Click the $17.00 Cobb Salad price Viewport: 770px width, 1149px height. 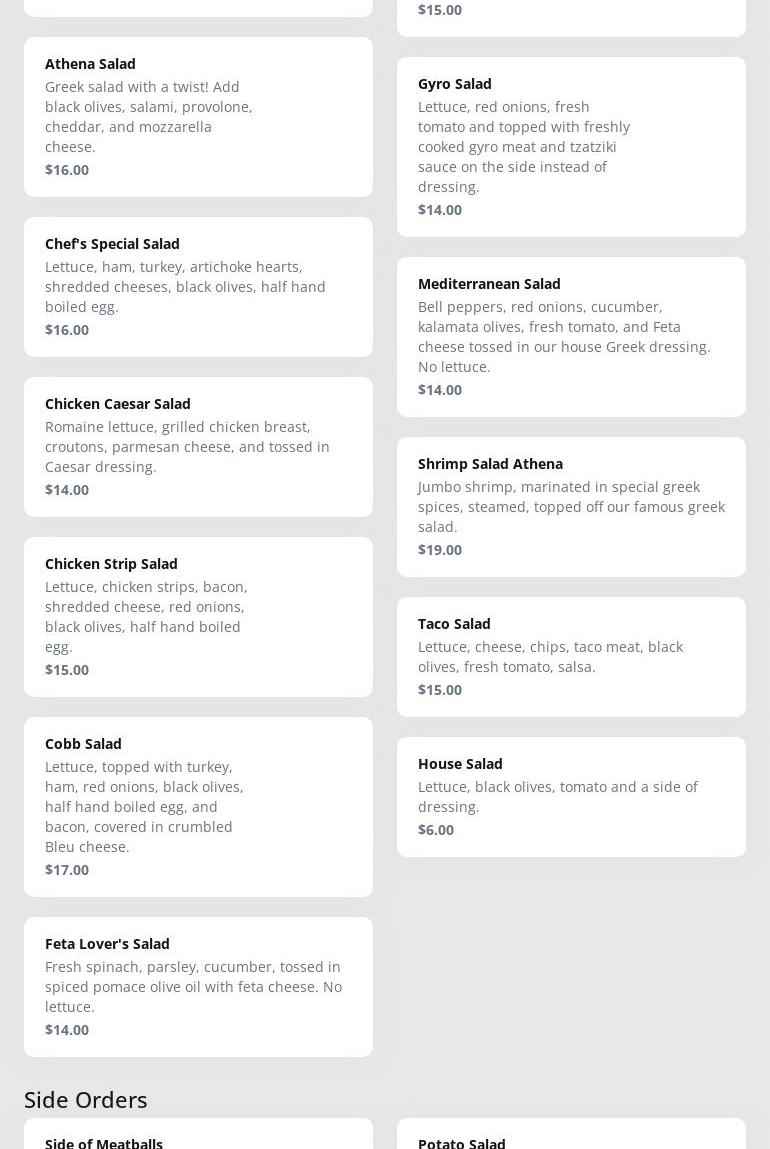67,870
